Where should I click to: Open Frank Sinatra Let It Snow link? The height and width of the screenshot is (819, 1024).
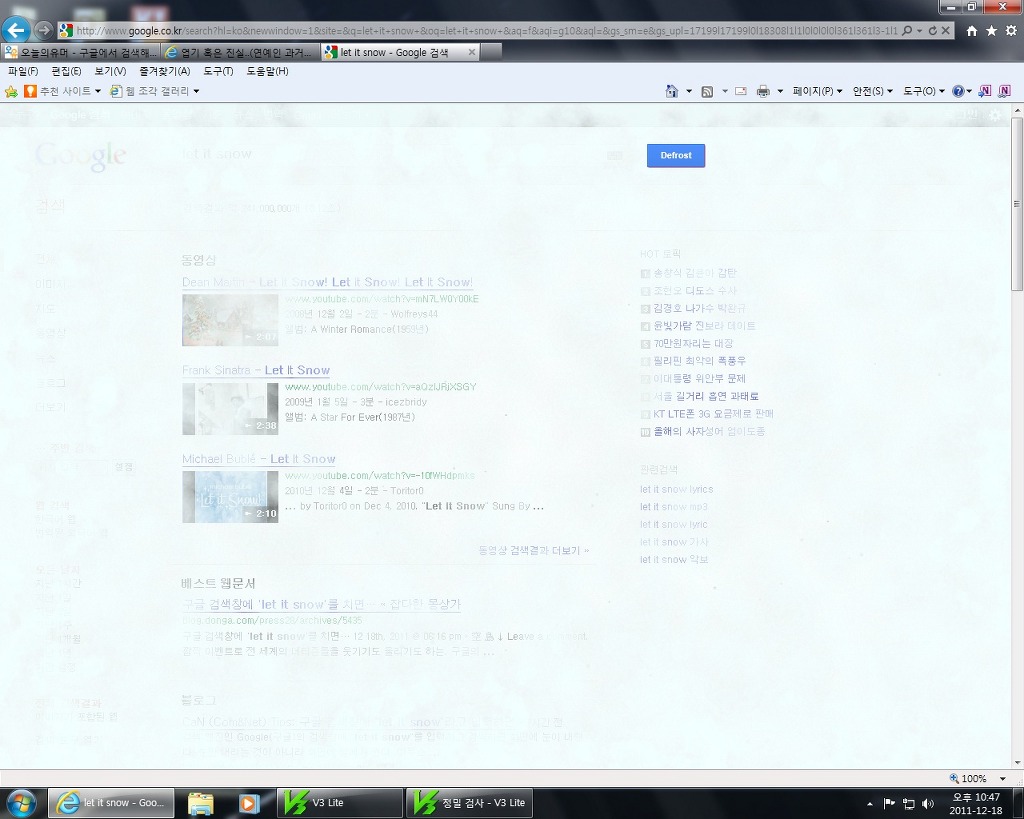click(256, 370)
